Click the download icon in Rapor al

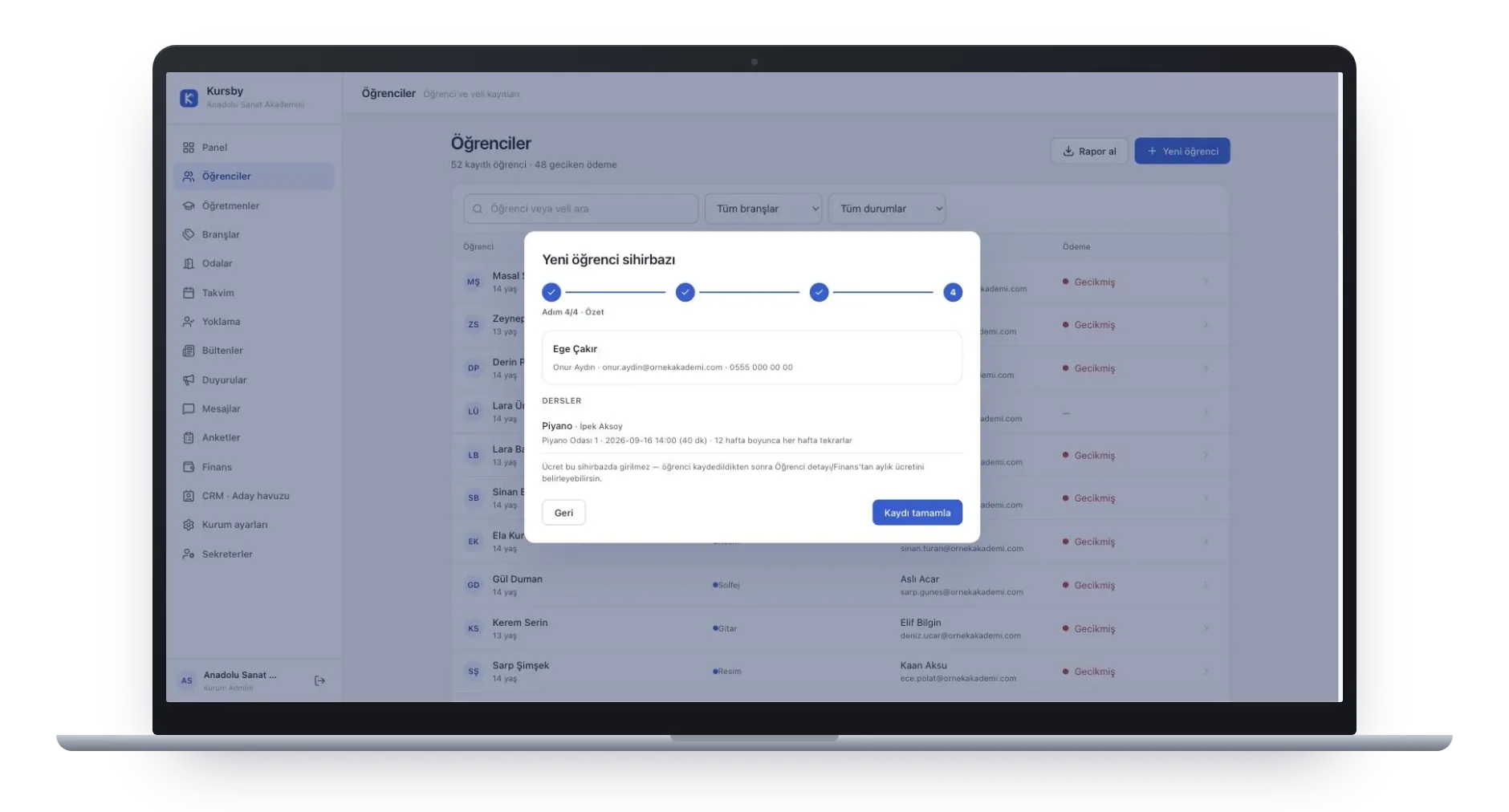tap(1068, 152)
